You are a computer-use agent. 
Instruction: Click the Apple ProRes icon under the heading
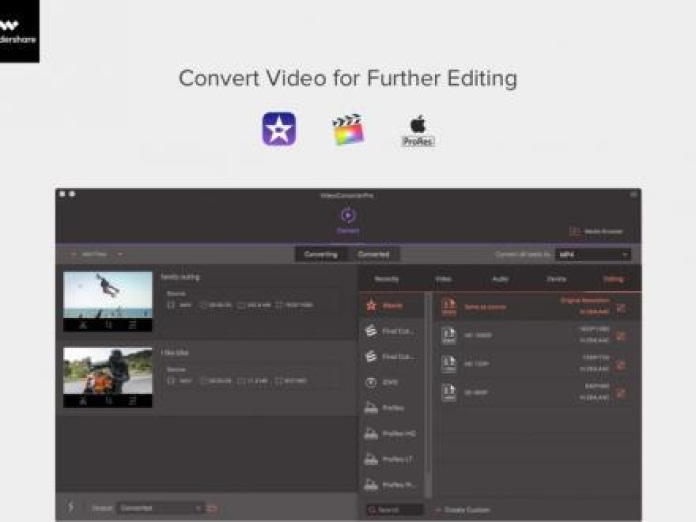pyautogui.click(x=418, y=130)
